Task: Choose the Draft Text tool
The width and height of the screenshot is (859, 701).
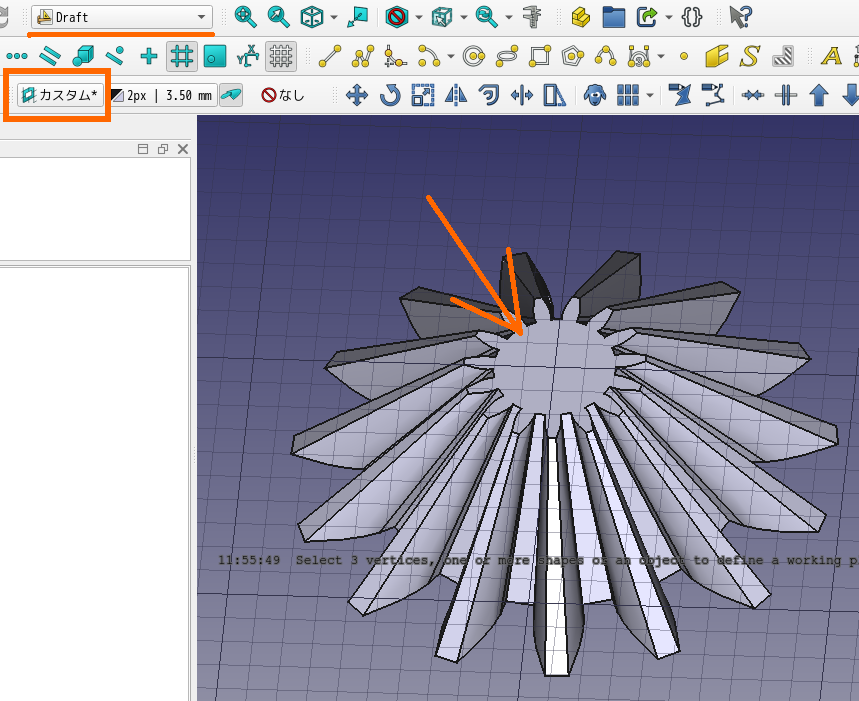Action: coord(832,56)
